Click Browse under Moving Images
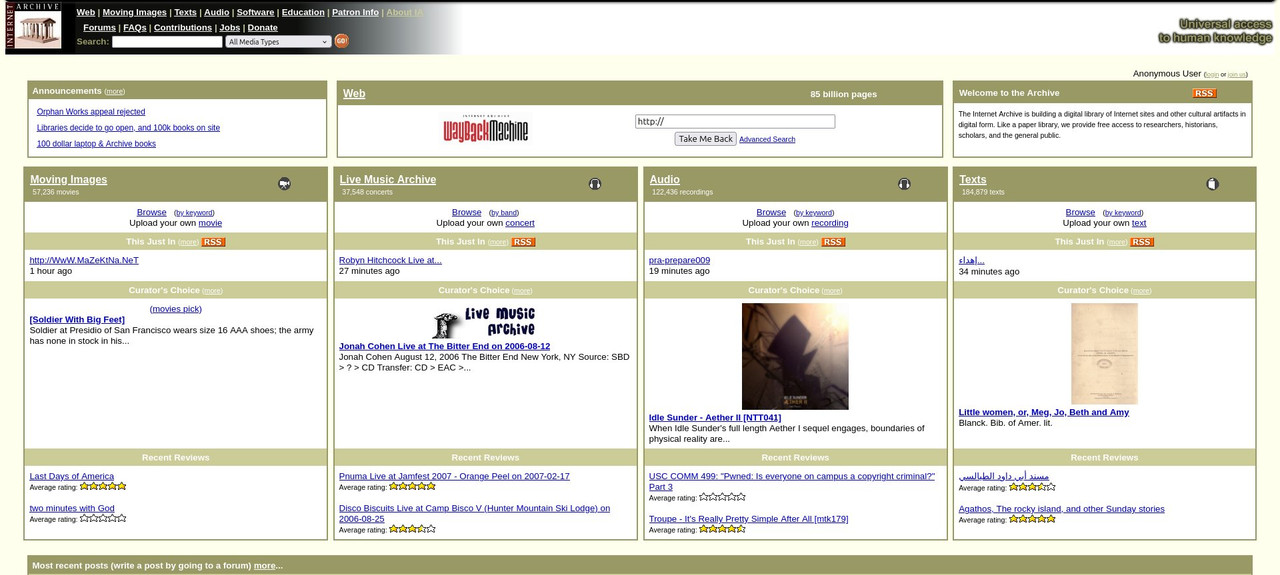 coord(152,212)
